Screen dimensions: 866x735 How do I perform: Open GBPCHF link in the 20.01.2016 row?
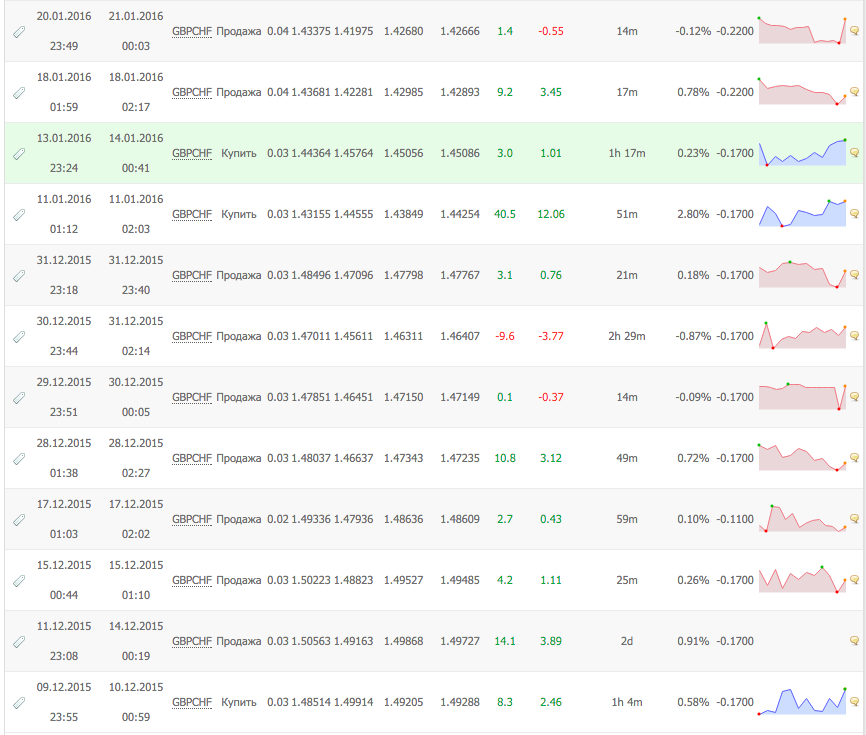pos(192,31)
